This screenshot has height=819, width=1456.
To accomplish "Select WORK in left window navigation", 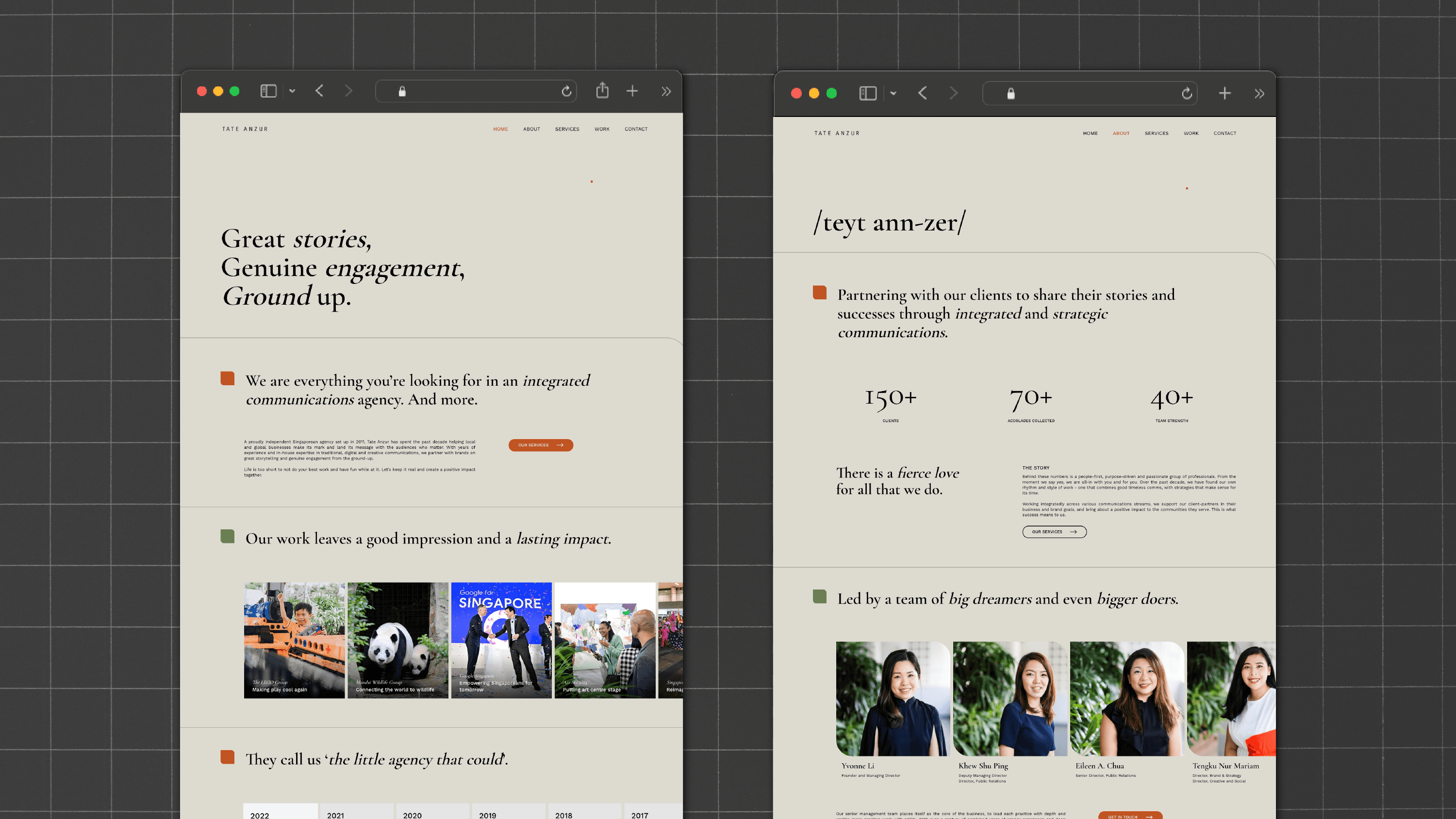I will point(602,129).
